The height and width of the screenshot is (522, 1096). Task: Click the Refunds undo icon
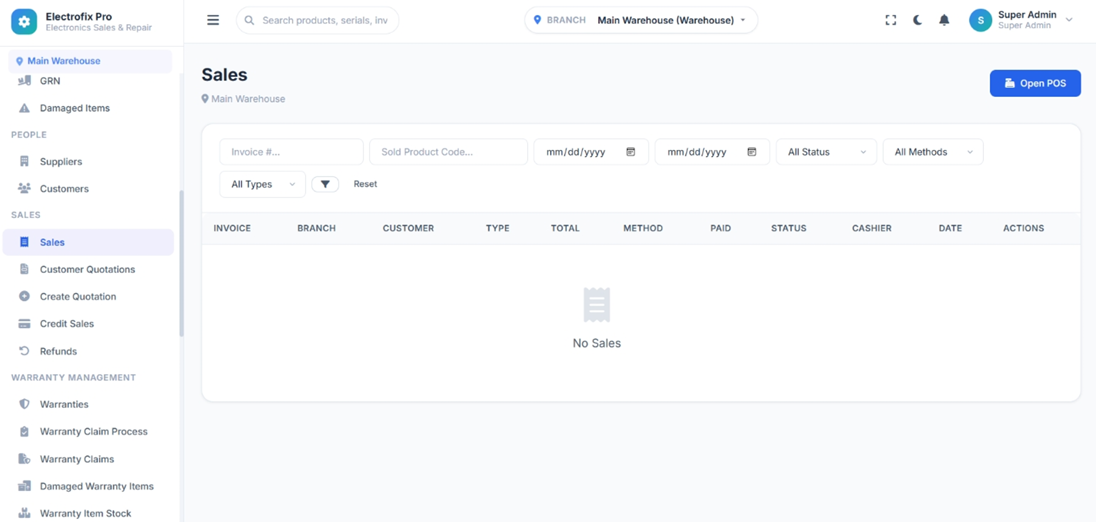tap(24, 351)
